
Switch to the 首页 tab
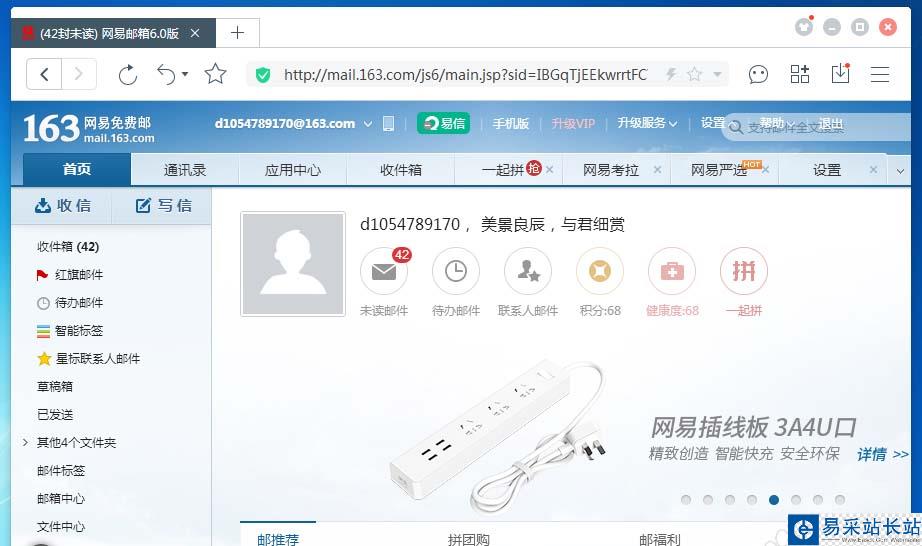pos(76,169)
